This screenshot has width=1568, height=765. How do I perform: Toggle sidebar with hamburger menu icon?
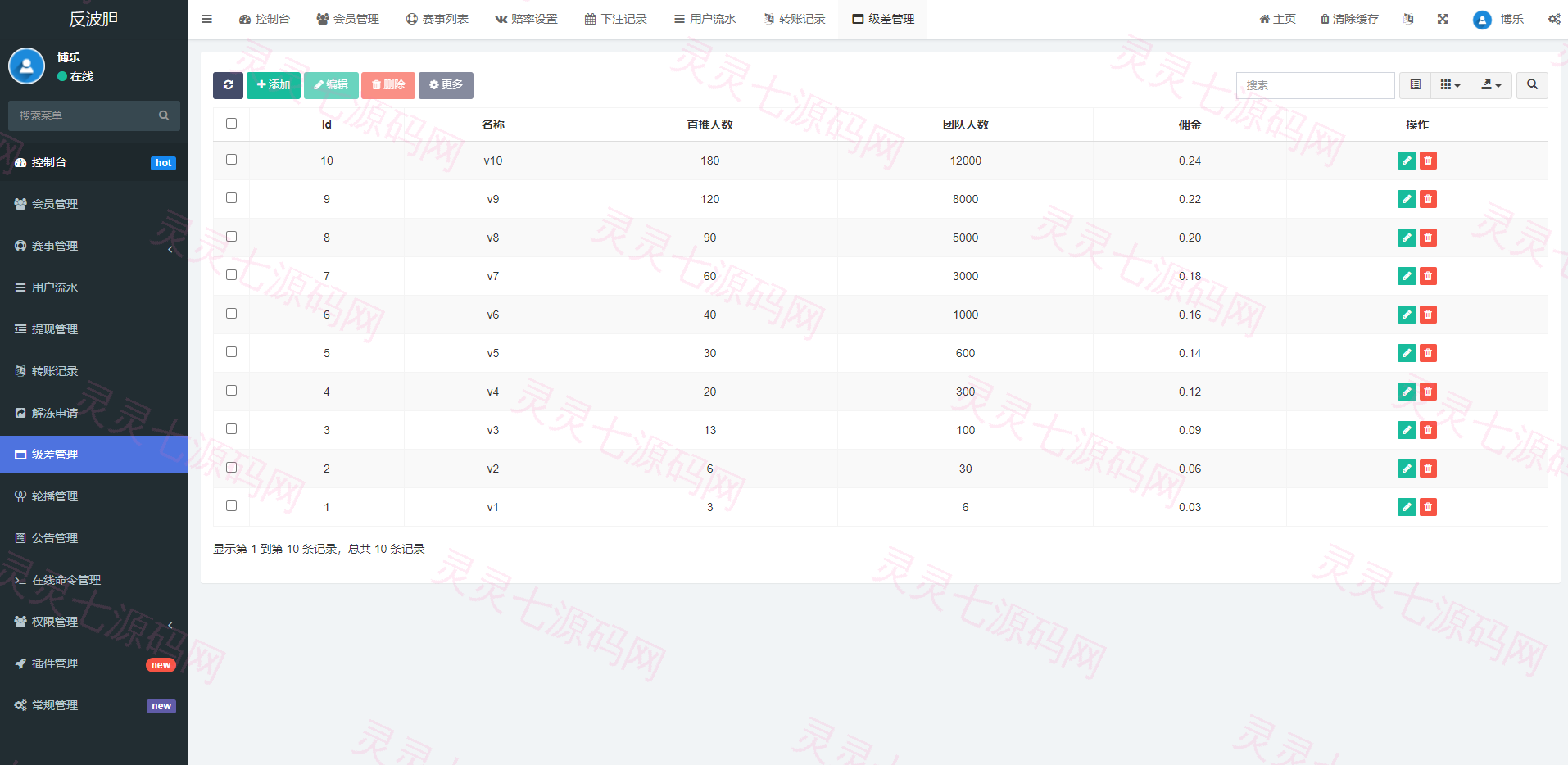point(206,19)
